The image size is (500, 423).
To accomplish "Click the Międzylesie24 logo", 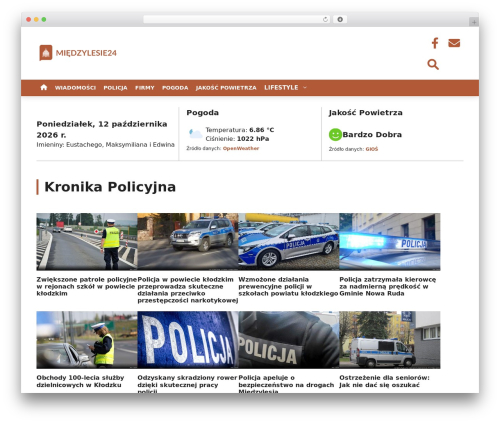I will tap(78, 53).
